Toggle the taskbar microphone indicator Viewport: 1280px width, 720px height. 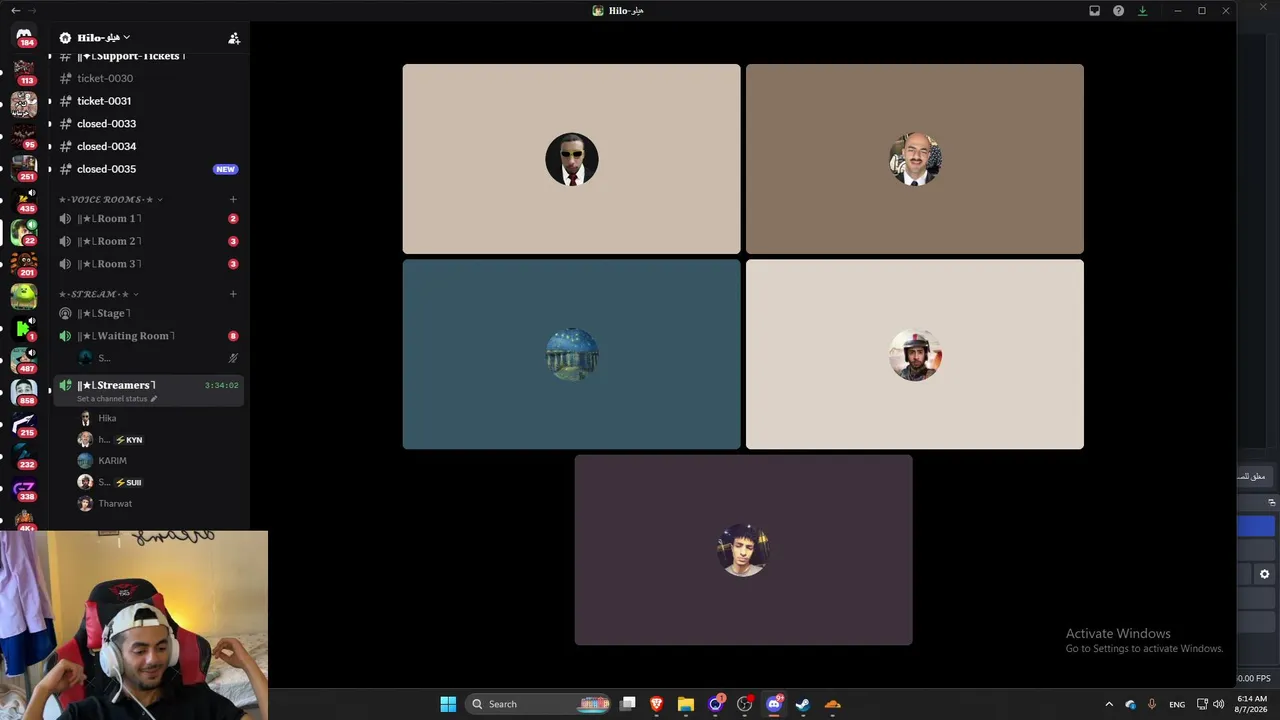pos(1152,704)
